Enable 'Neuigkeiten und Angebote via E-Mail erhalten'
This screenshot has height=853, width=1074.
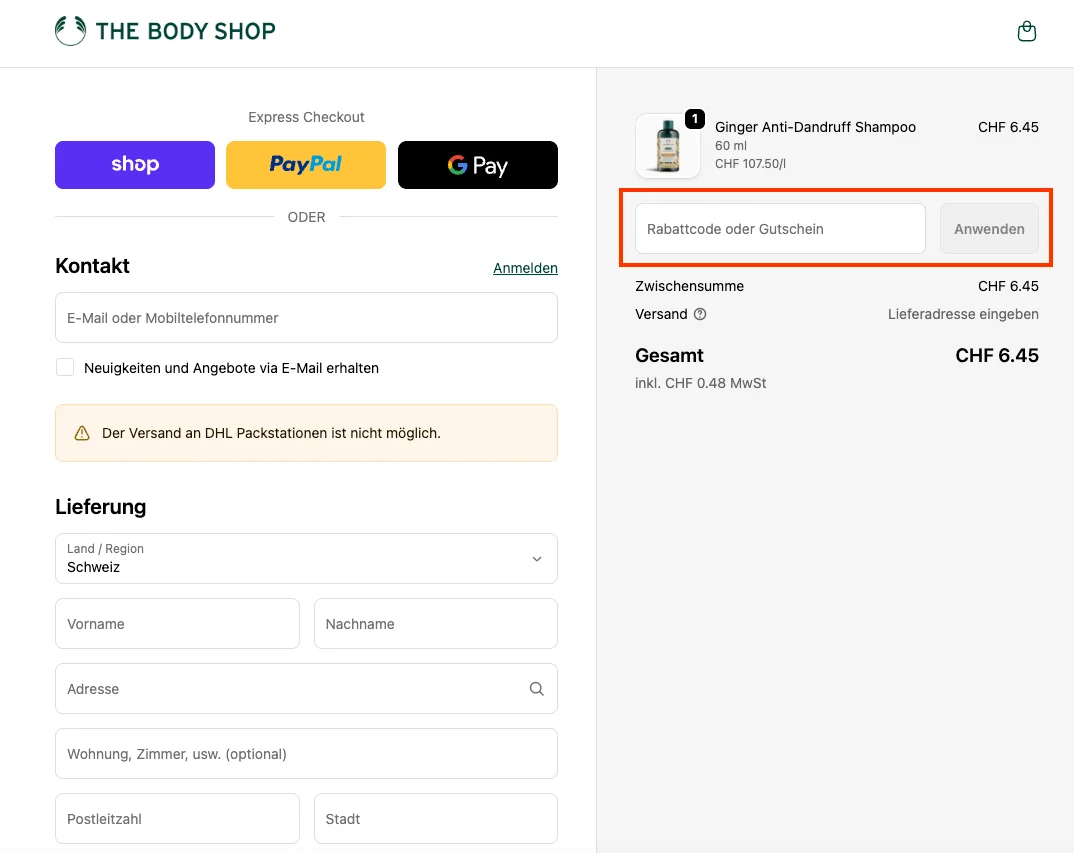65,367
